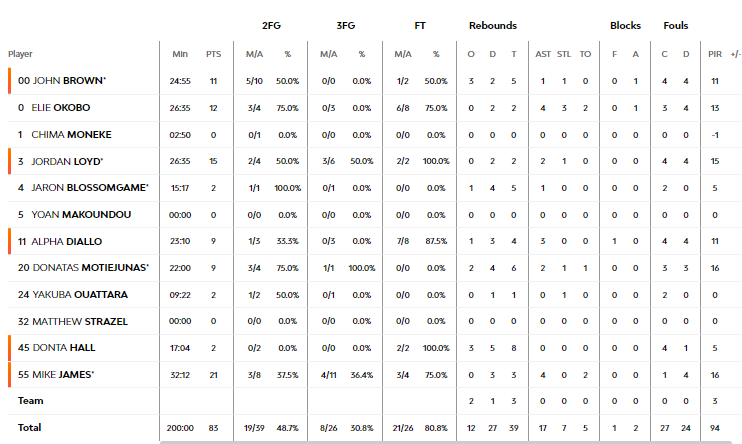Open Chima Moneke's player link
This screenshot has width=742, height=444.
click(x=71, y=135)
